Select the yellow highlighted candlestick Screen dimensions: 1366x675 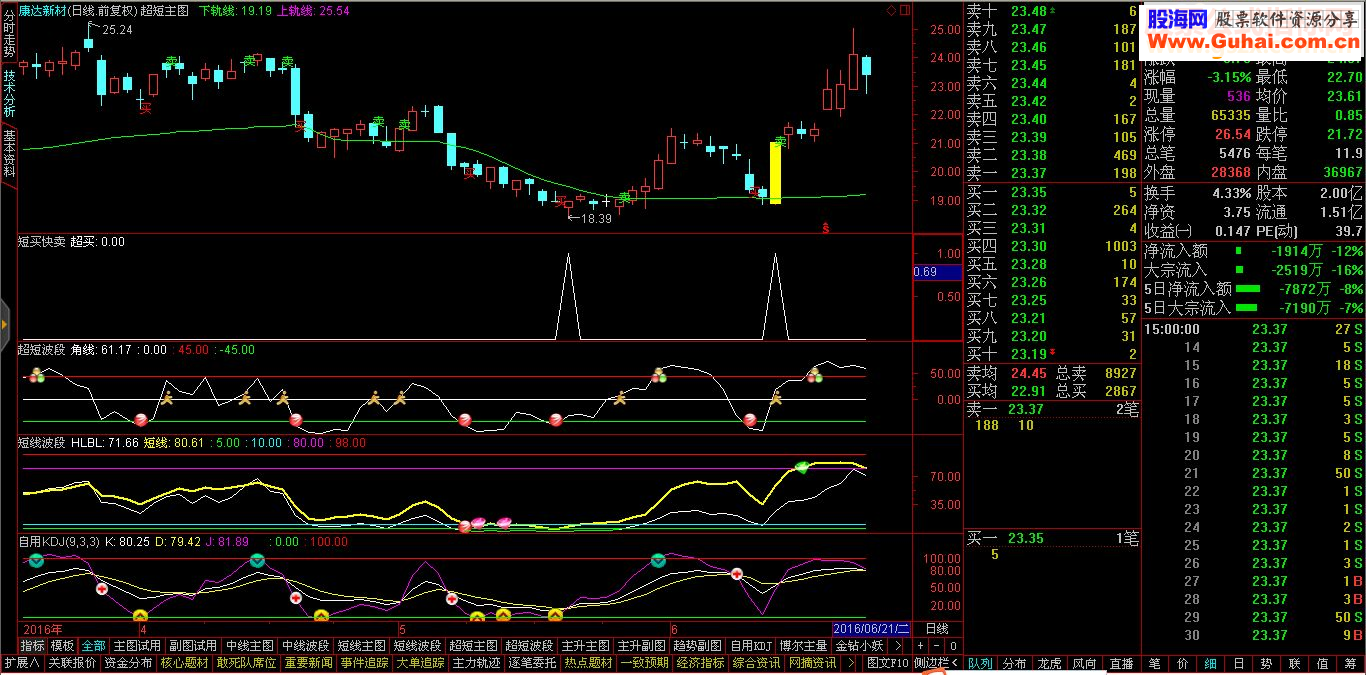[775, 172]
